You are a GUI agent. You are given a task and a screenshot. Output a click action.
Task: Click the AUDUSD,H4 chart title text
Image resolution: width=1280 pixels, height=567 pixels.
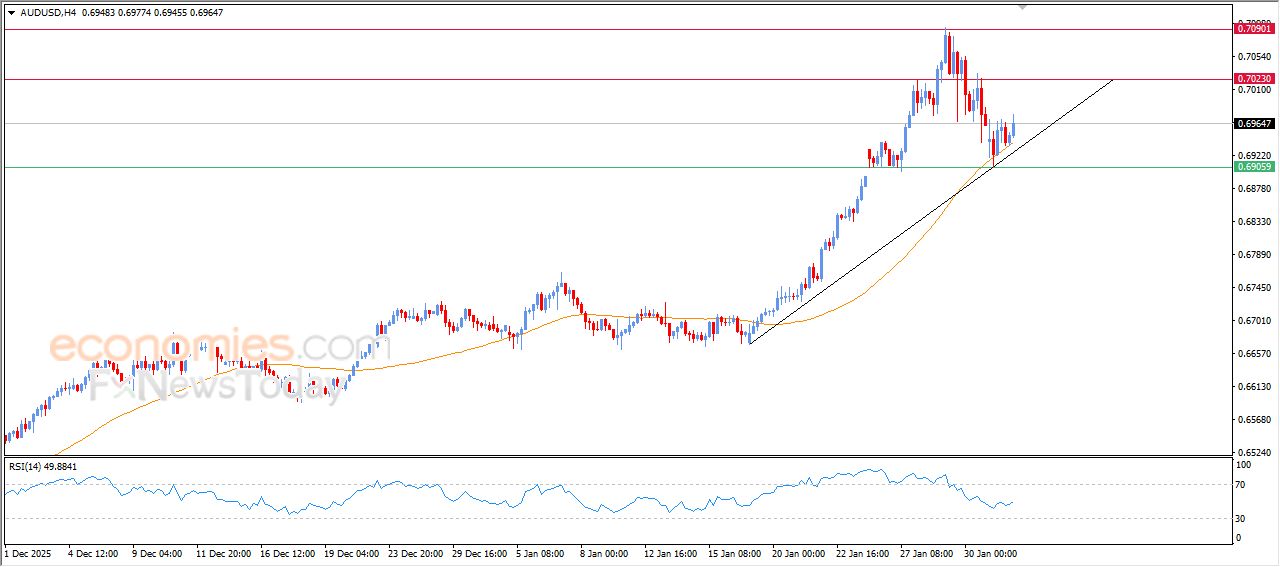point(49,12)
